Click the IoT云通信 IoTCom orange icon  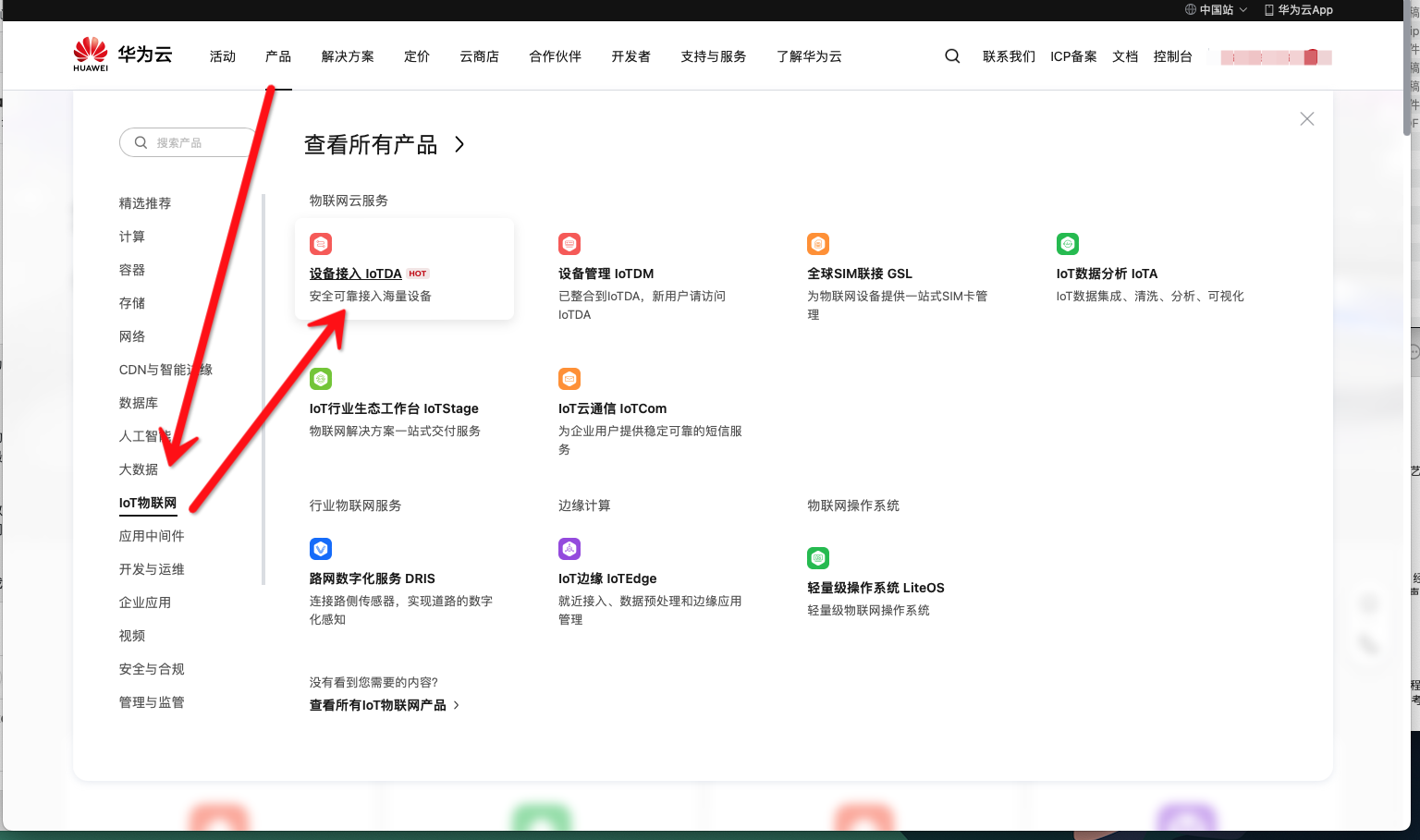pyautogui.click(x=569, y=379)
